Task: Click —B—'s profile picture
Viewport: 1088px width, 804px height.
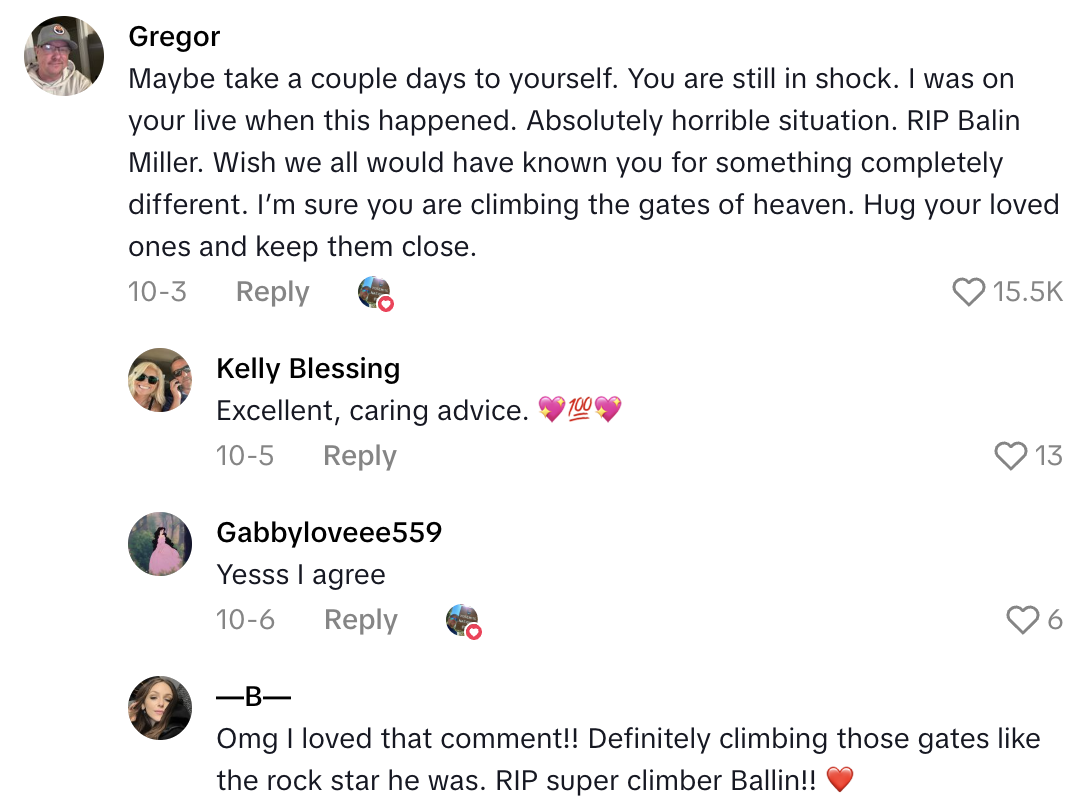Action: [160, 707]
